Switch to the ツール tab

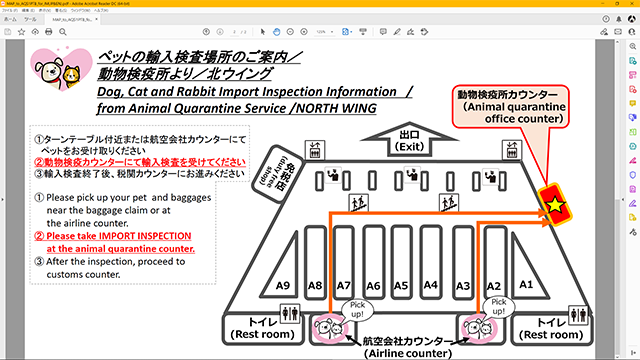pos(30,19)
